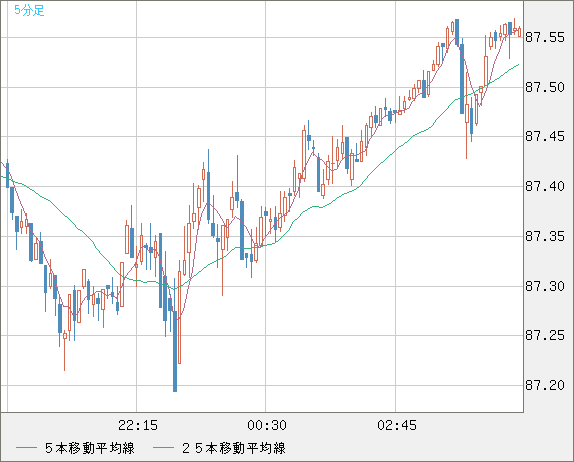Viewport: 574px width, 462px height.
Task: Click the 25本移動平均線 legend label
Action: click(x=234, y=448)
